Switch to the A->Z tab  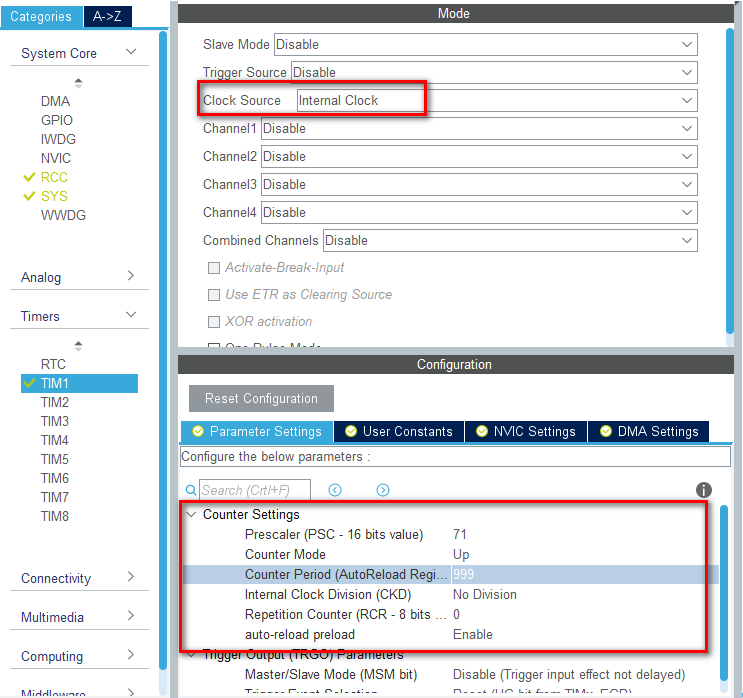108,17
